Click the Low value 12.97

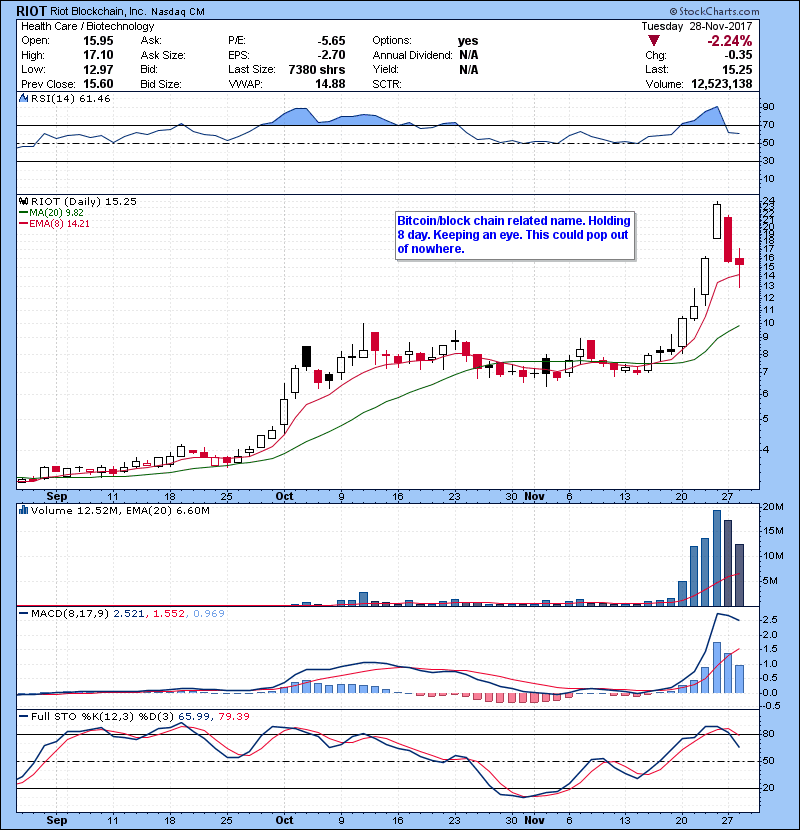pos(98,69)
